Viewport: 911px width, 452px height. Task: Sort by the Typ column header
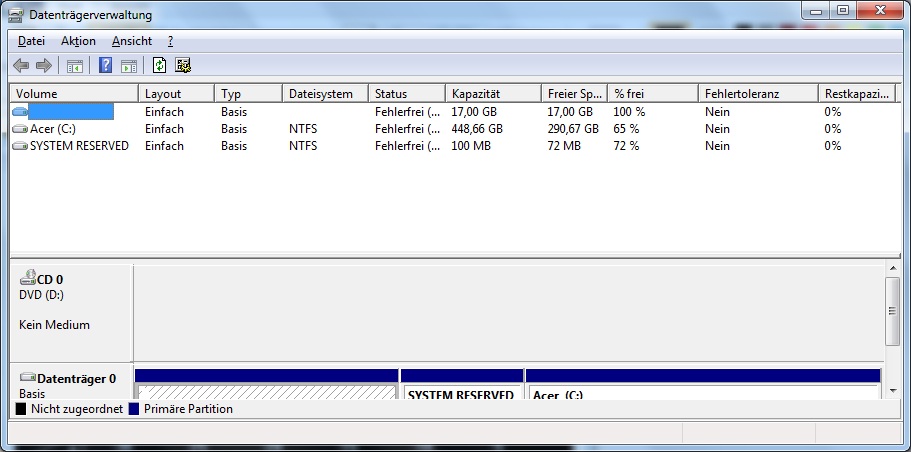tap(249, 94)
